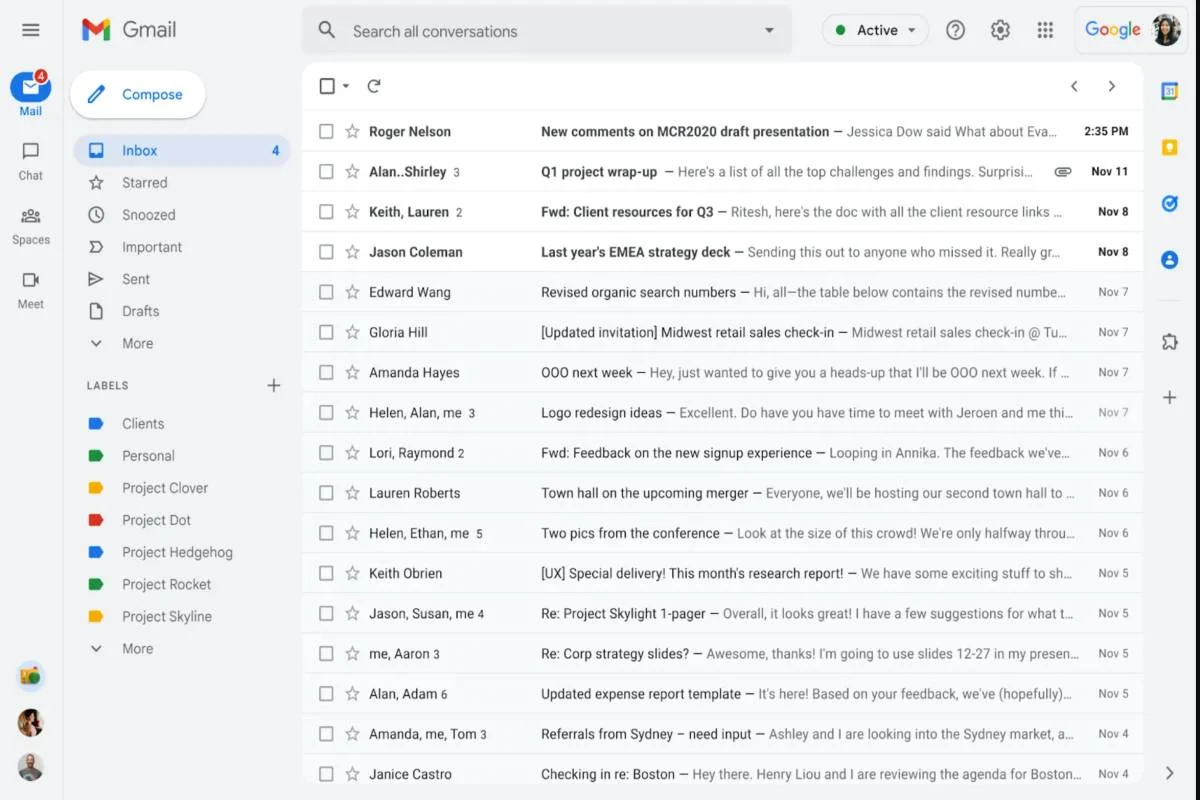The height and width of the screenshot is (800, 1200).
Task: Star the Keith Obrien email
Action: point(352,573)
